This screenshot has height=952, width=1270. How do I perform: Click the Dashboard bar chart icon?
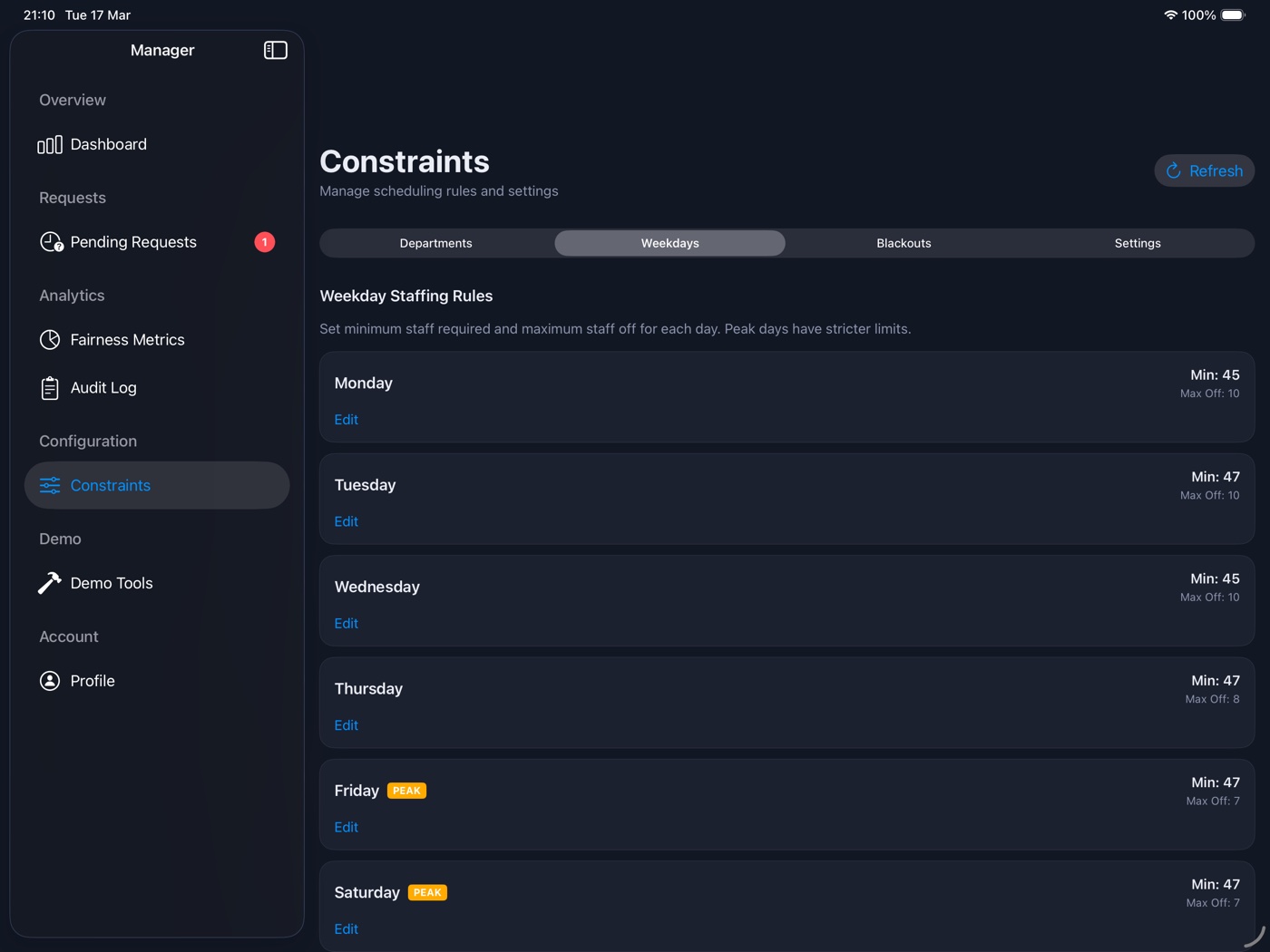50,145
